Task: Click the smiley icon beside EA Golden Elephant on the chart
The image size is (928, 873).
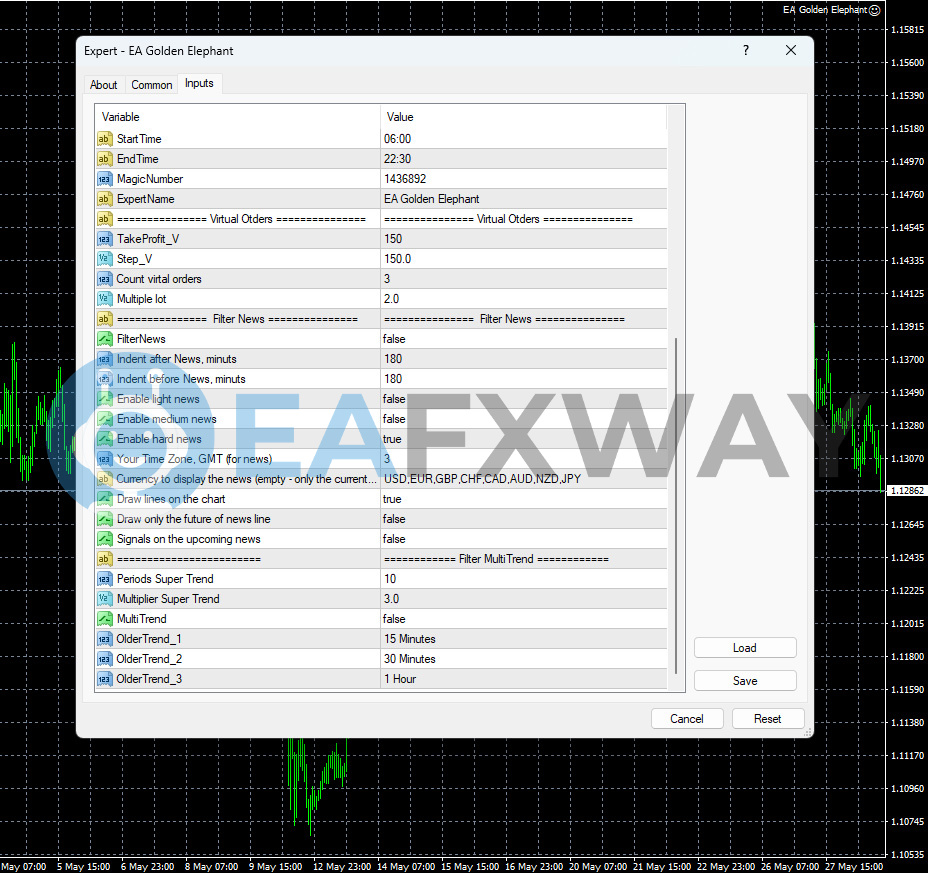Action: [874, 10]
